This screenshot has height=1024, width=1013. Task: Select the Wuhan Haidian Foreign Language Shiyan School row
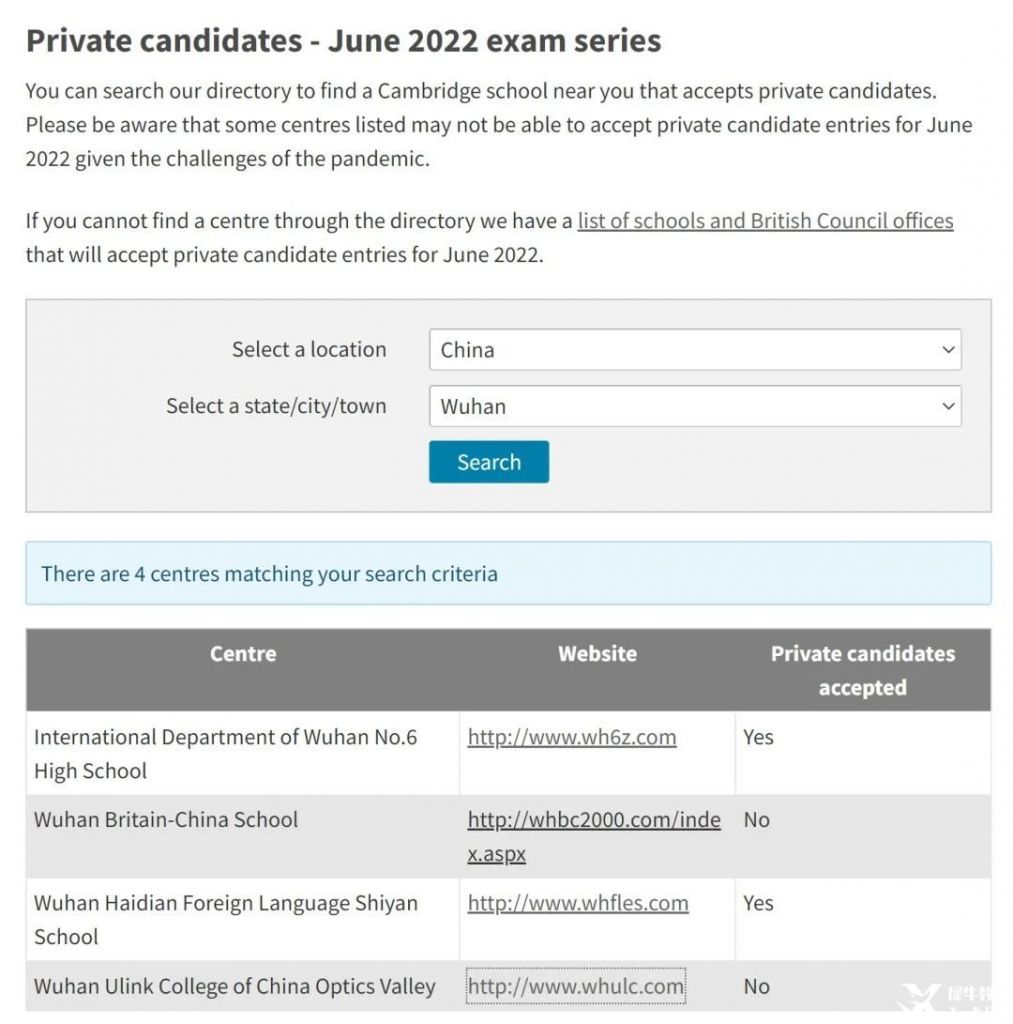coord(508,920)
